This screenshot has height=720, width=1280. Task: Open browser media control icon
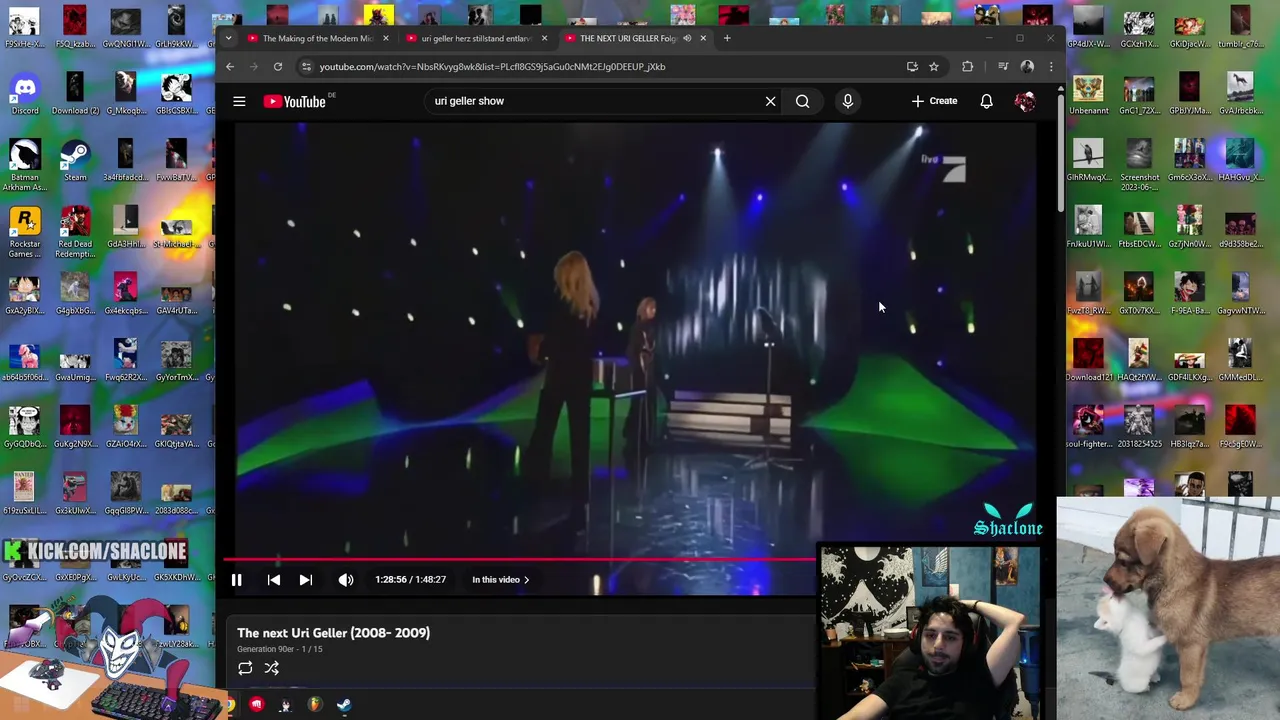1003,67
